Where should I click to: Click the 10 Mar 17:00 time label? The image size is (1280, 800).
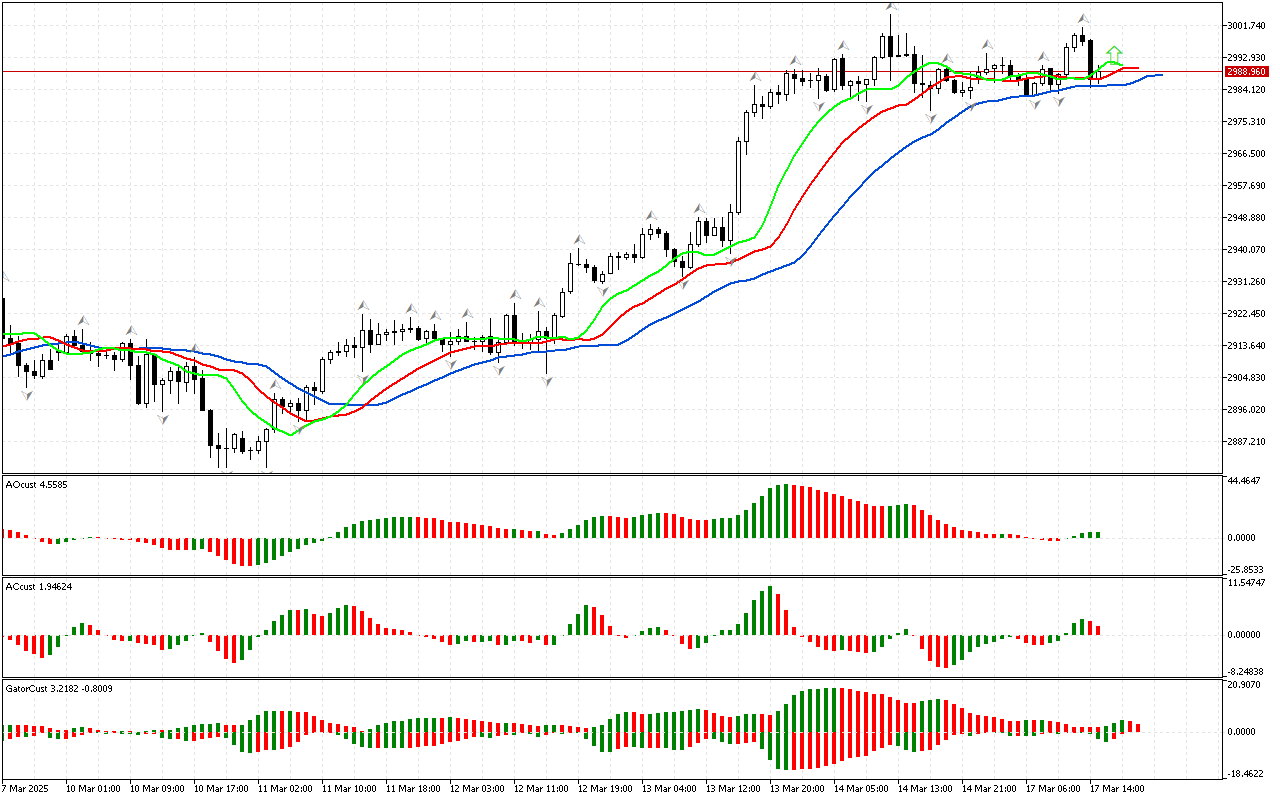coord(221,788)
